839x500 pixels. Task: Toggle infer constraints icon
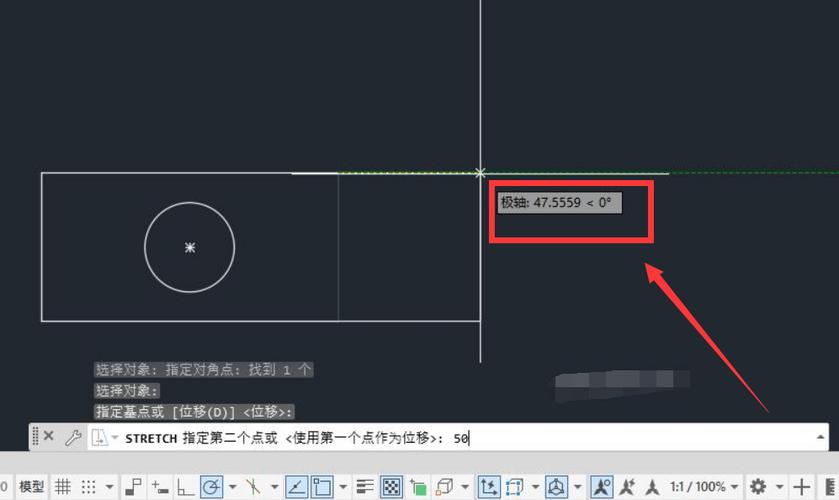coord(134,487)
